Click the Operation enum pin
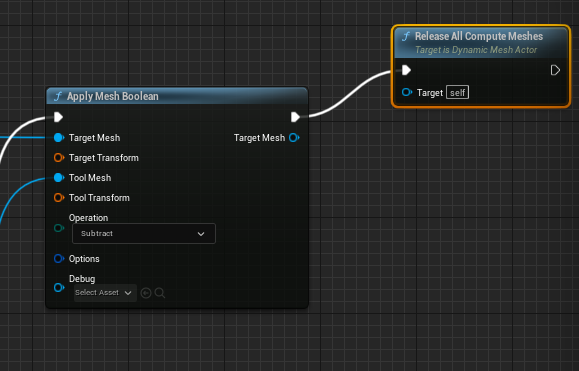This screenshot has height=371, width=579. pos(59,228)
